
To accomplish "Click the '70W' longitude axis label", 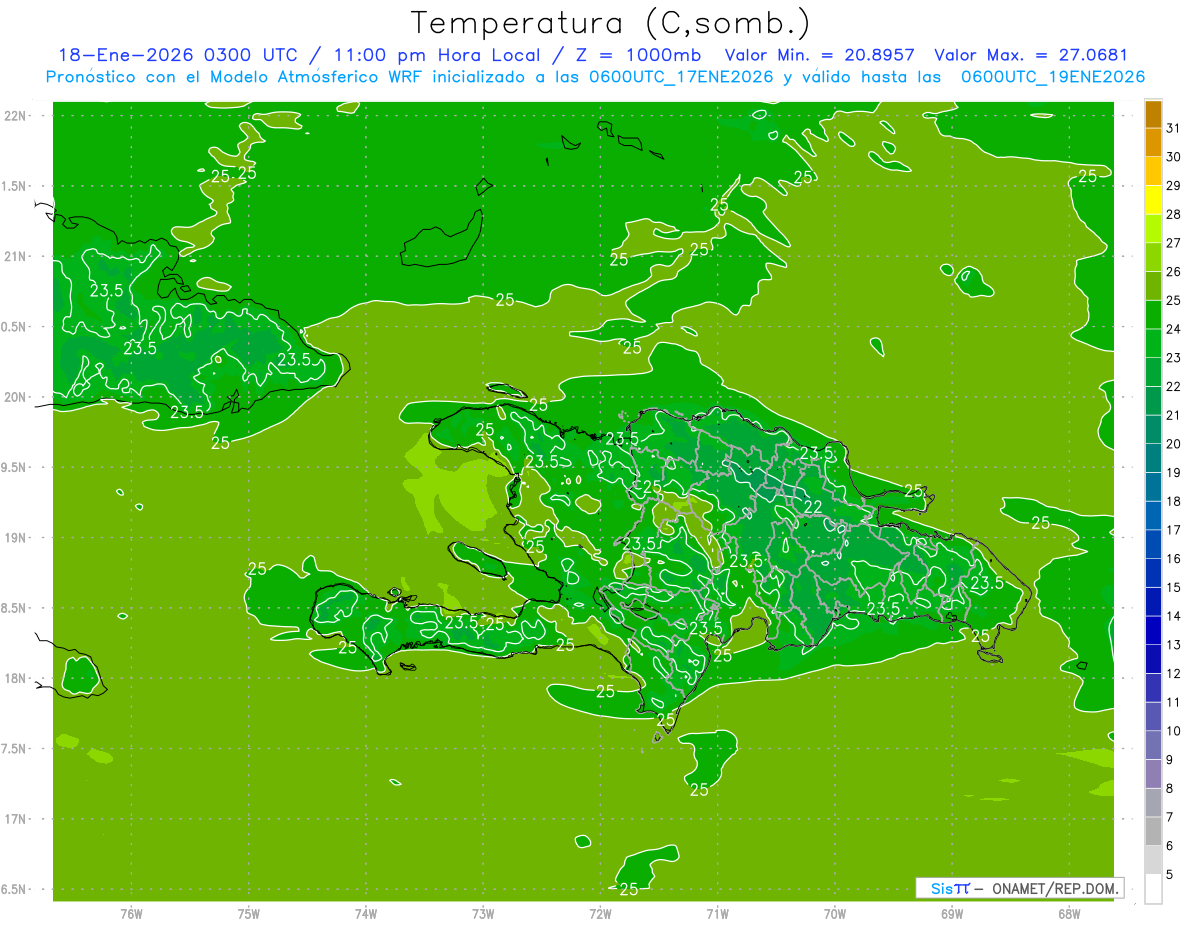I will pyautogui.click(x=834, y=913).
